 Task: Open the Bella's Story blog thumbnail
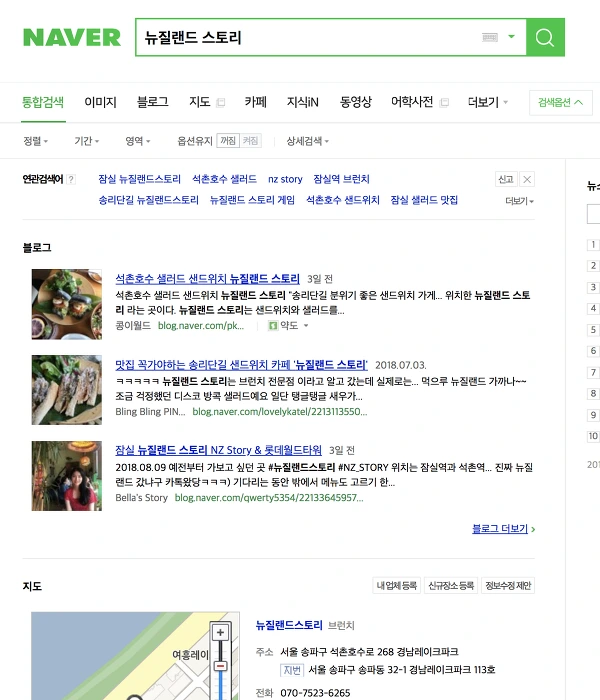click(x=67, y=476)
